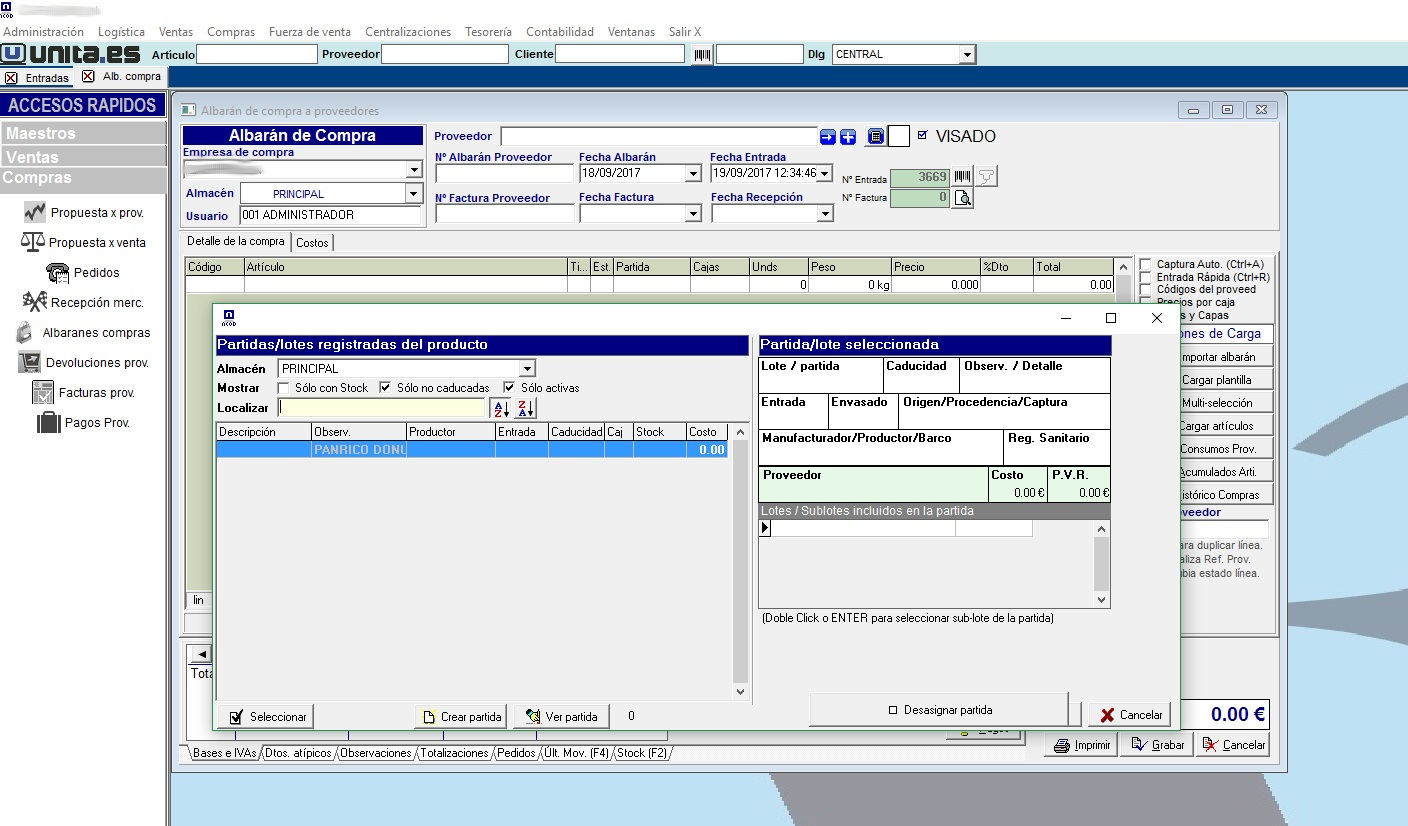1408x826 pixels.
Task: Open the Fecha Factura date dropdown
Action: click(x=693, y=213)
